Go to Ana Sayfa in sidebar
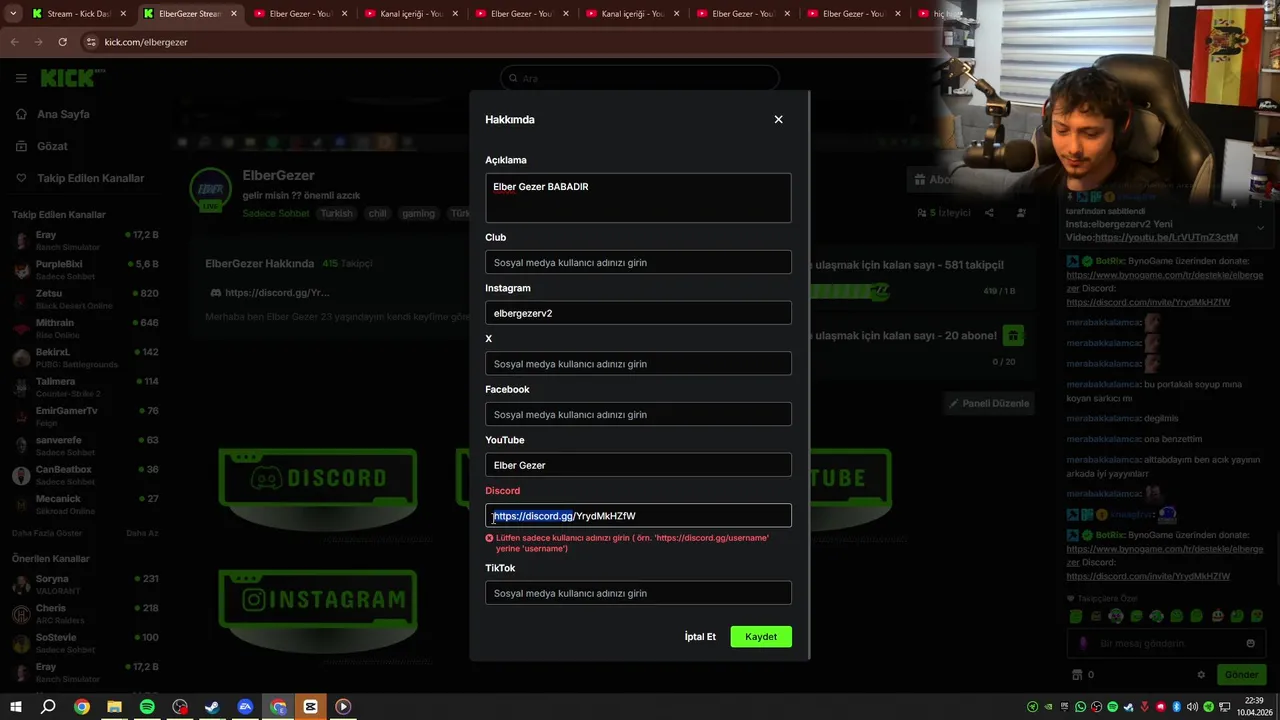The height and width of the screenshot is (720, 1280). click(x=63, y=114)
